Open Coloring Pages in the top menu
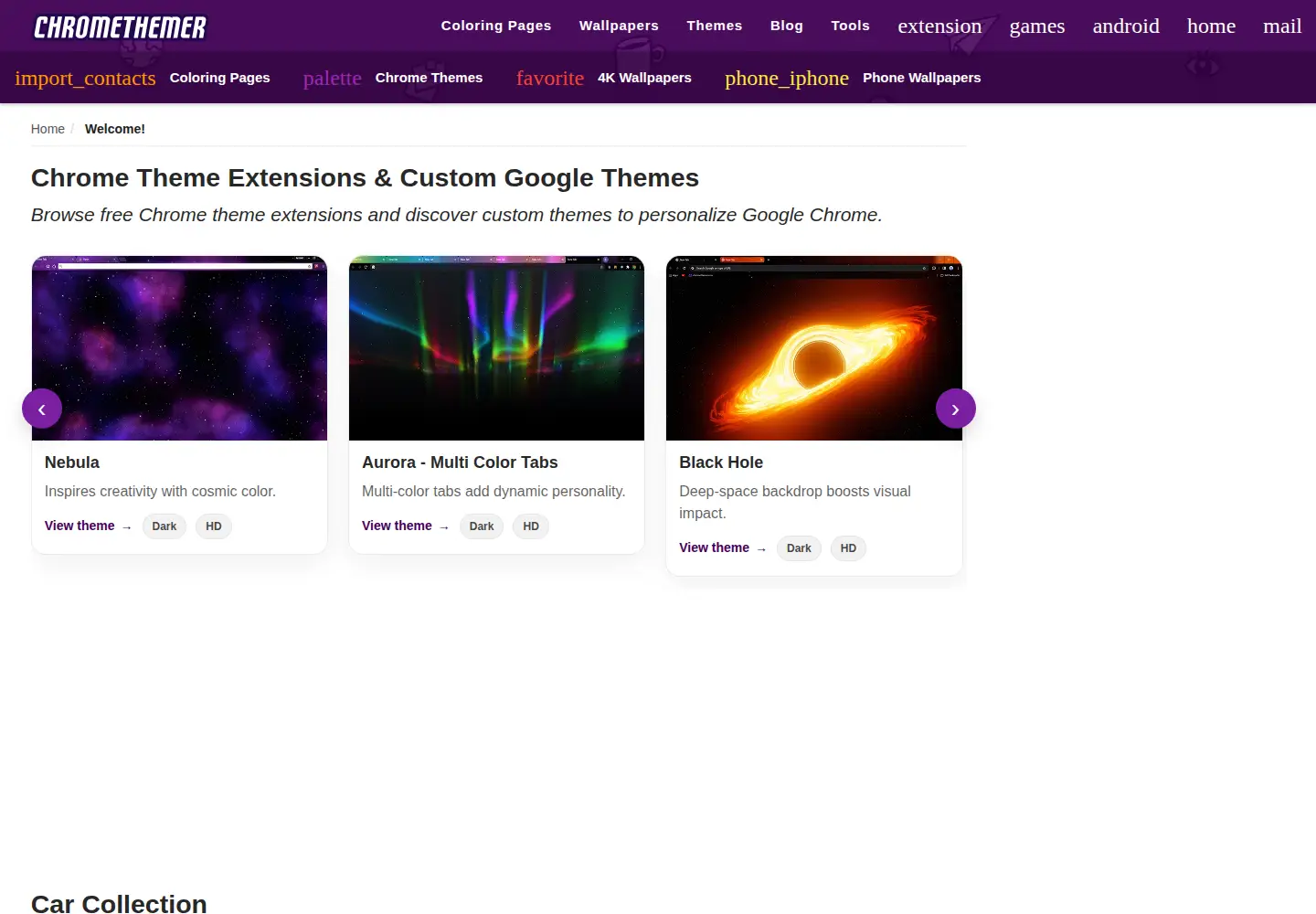Image resolution: width=1316 pixels, height=914 pixels. click(x=496, y=26)
